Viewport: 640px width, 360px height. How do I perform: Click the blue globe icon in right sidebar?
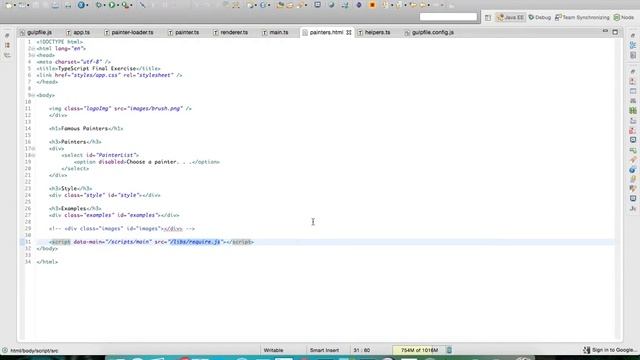click(x=633, y=169)
